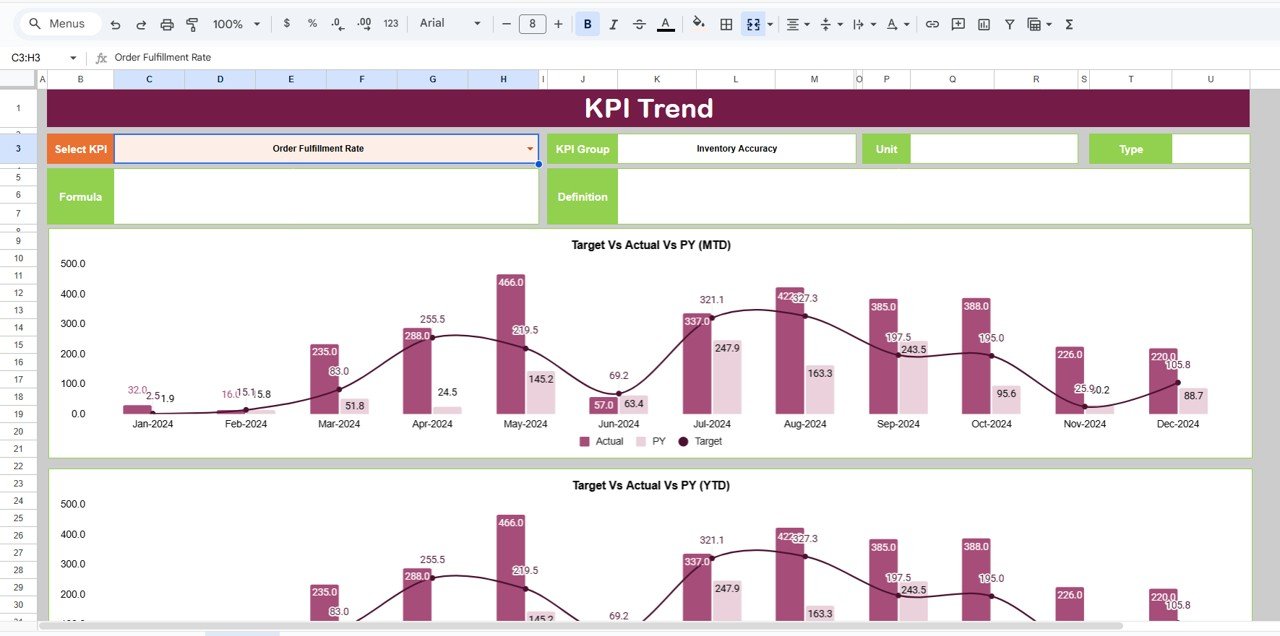The width and height of the screenshot is (1280, 636).
Task: Click the More formats 123 button
Action: pyautogui.click(x=389, y=23)
